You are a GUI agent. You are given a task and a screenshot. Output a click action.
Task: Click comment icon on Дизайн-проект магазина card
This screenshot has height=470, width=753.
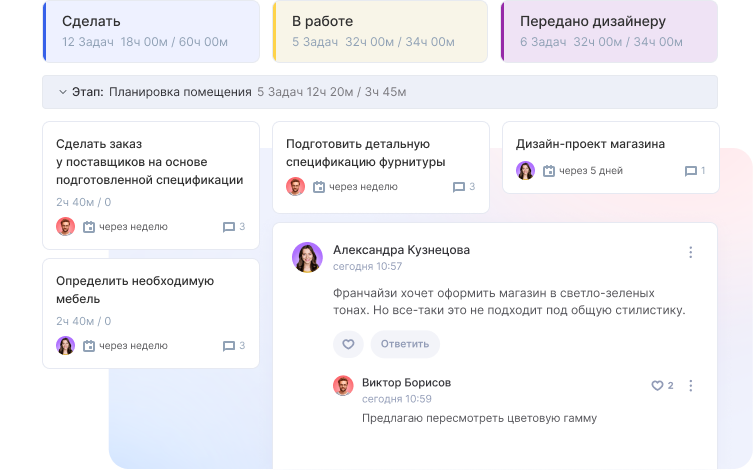coord(690,171)
